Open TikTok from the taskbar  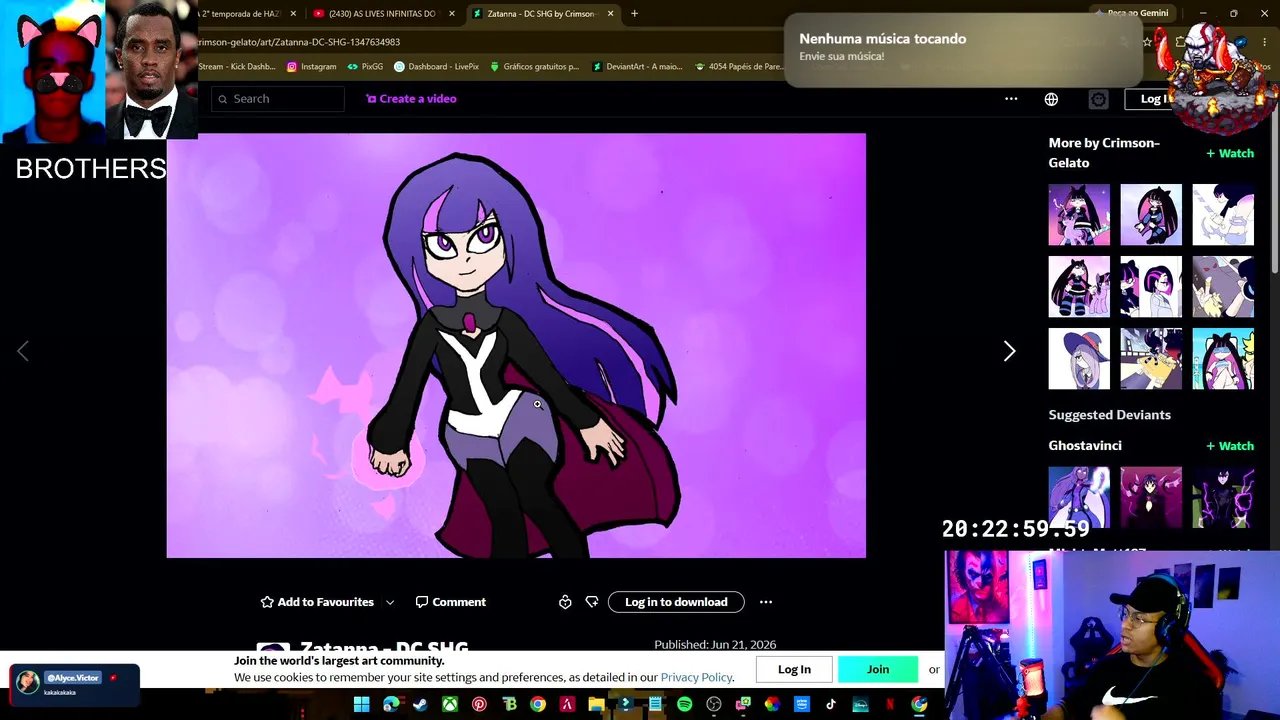click(831, 704)
